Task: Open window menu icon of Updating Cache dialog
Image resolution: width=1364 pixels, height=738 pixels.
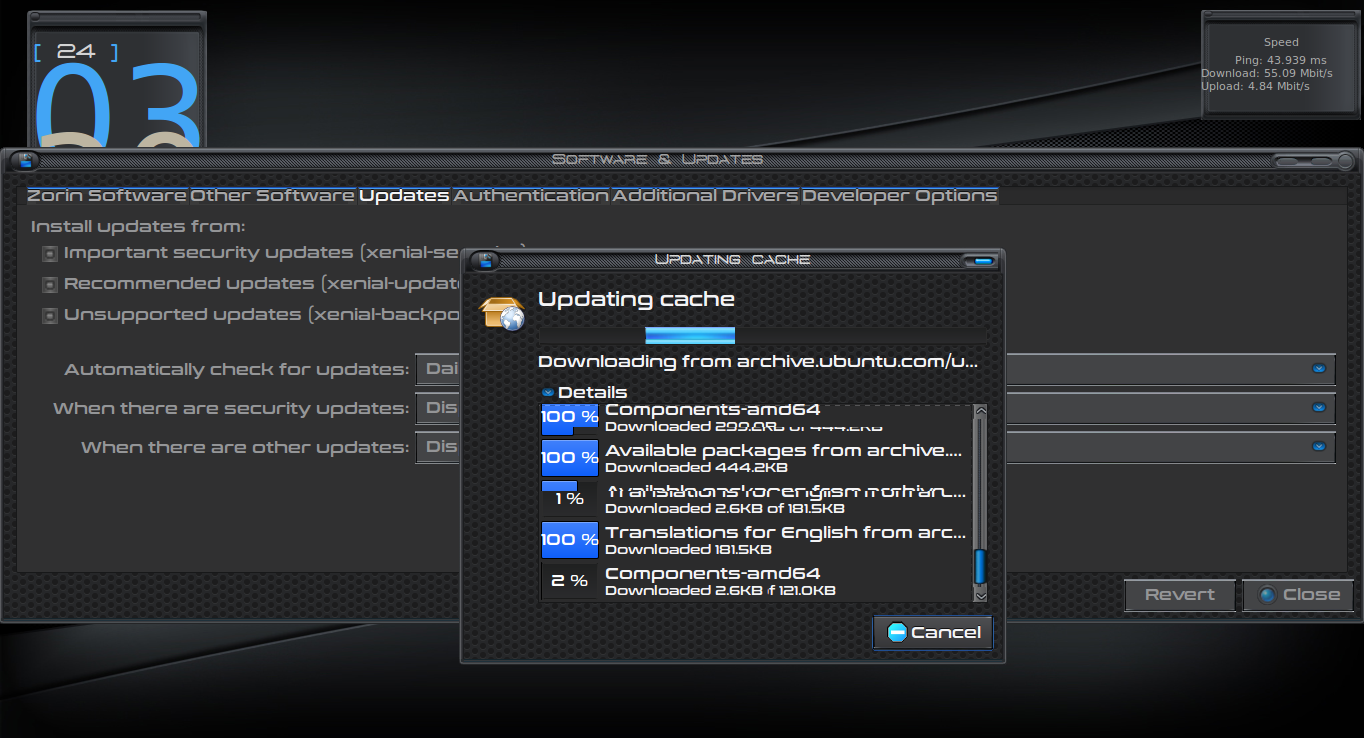Action: point(486,260)
